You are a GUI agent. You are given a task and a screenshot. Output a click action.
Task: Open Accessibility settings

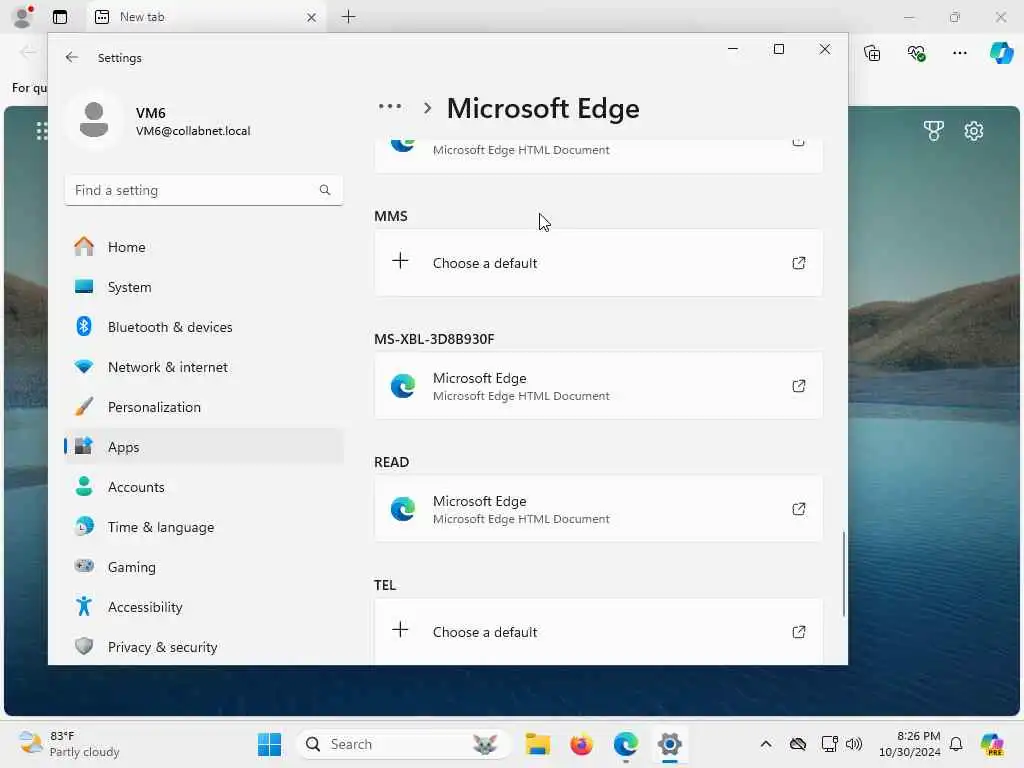(204, 607)
